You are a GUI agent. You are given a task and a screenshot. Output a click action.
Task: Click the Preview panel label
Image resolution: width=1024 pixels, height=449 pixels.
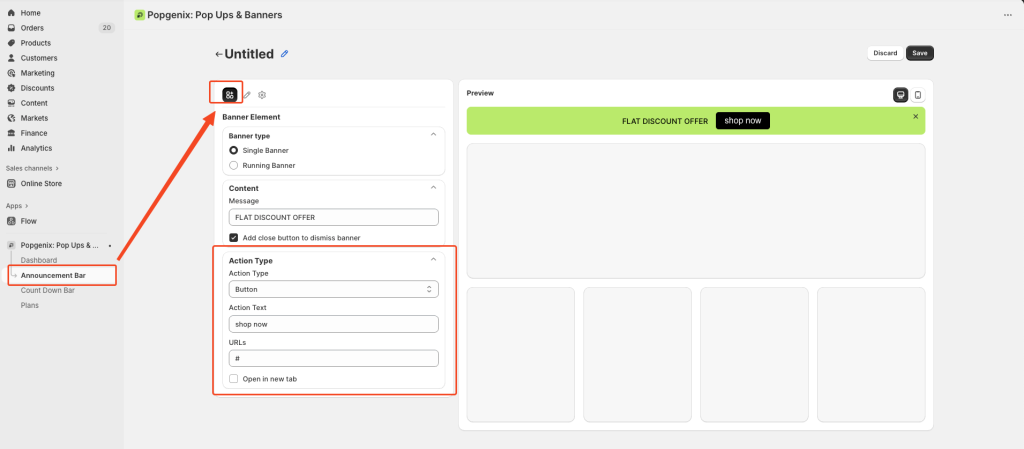(x=480, y=93)
